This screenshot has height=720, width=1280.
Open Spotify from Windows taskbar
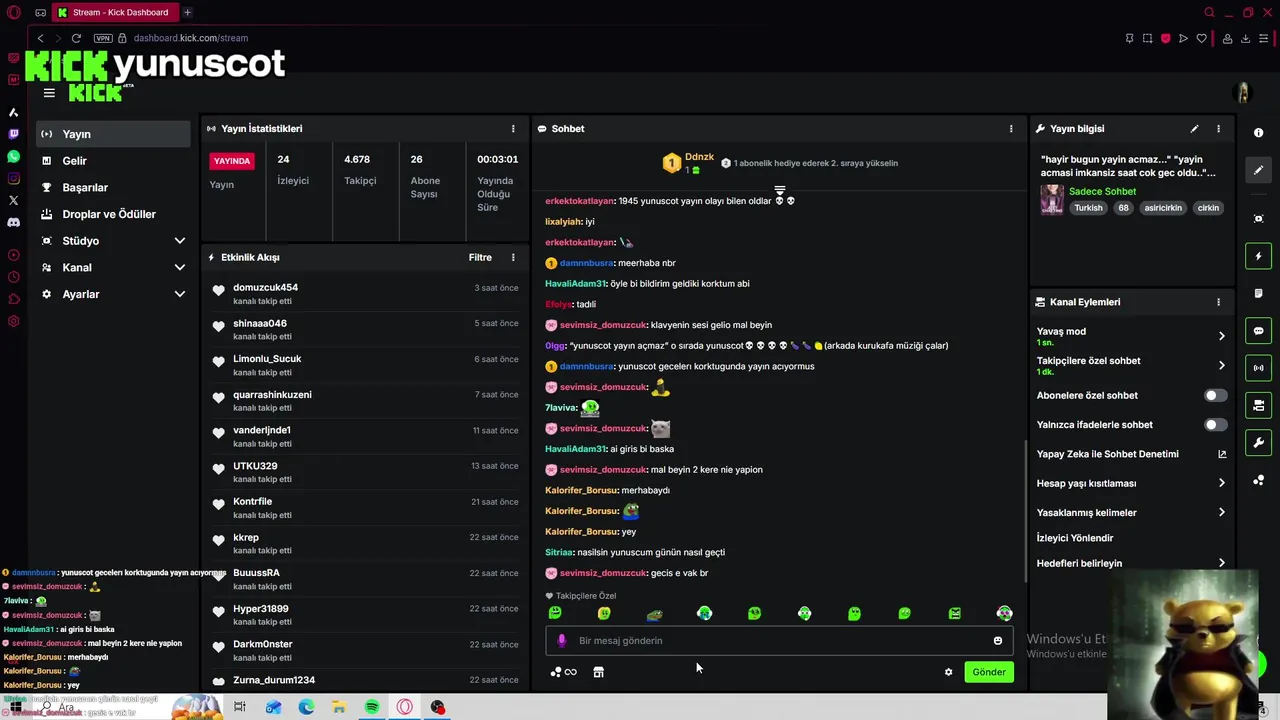372,707
